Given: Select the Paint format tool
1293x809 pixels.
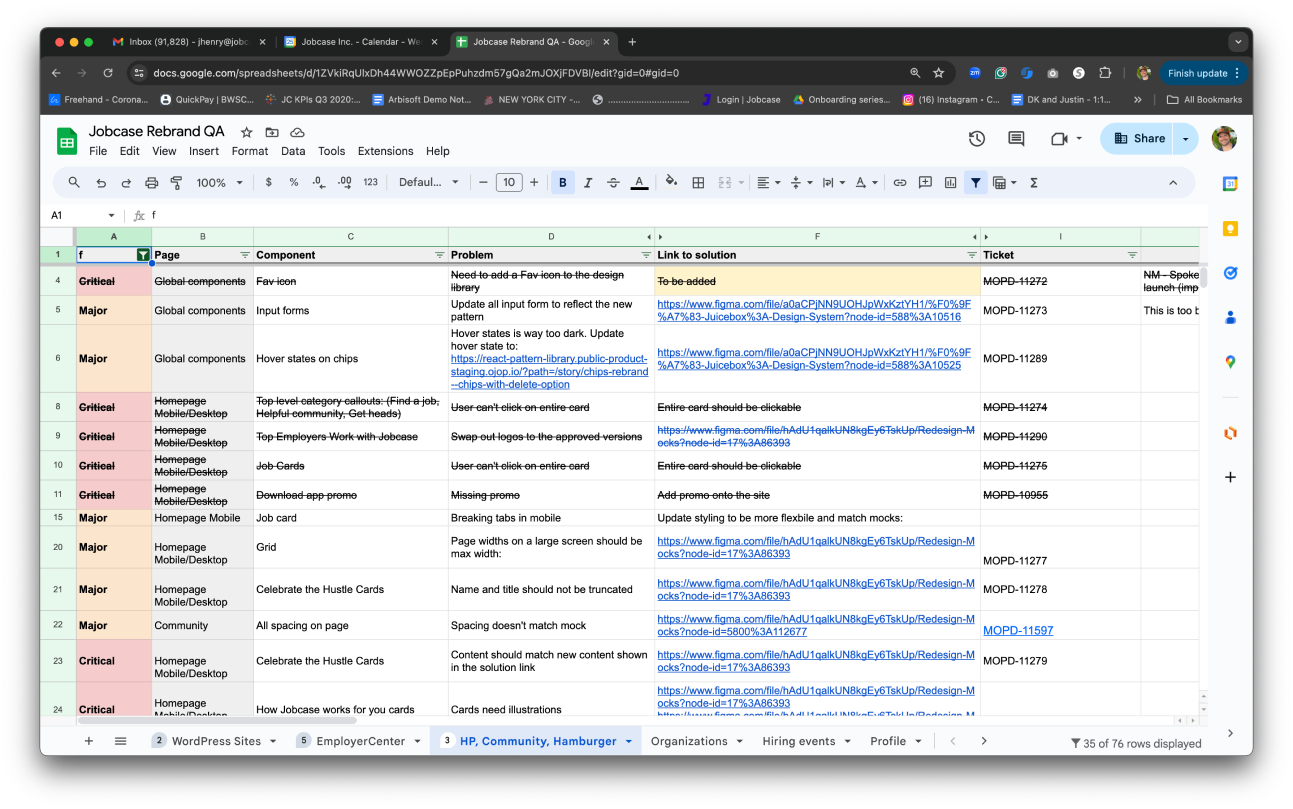Looking at the screenshot, I should point(176,183).
